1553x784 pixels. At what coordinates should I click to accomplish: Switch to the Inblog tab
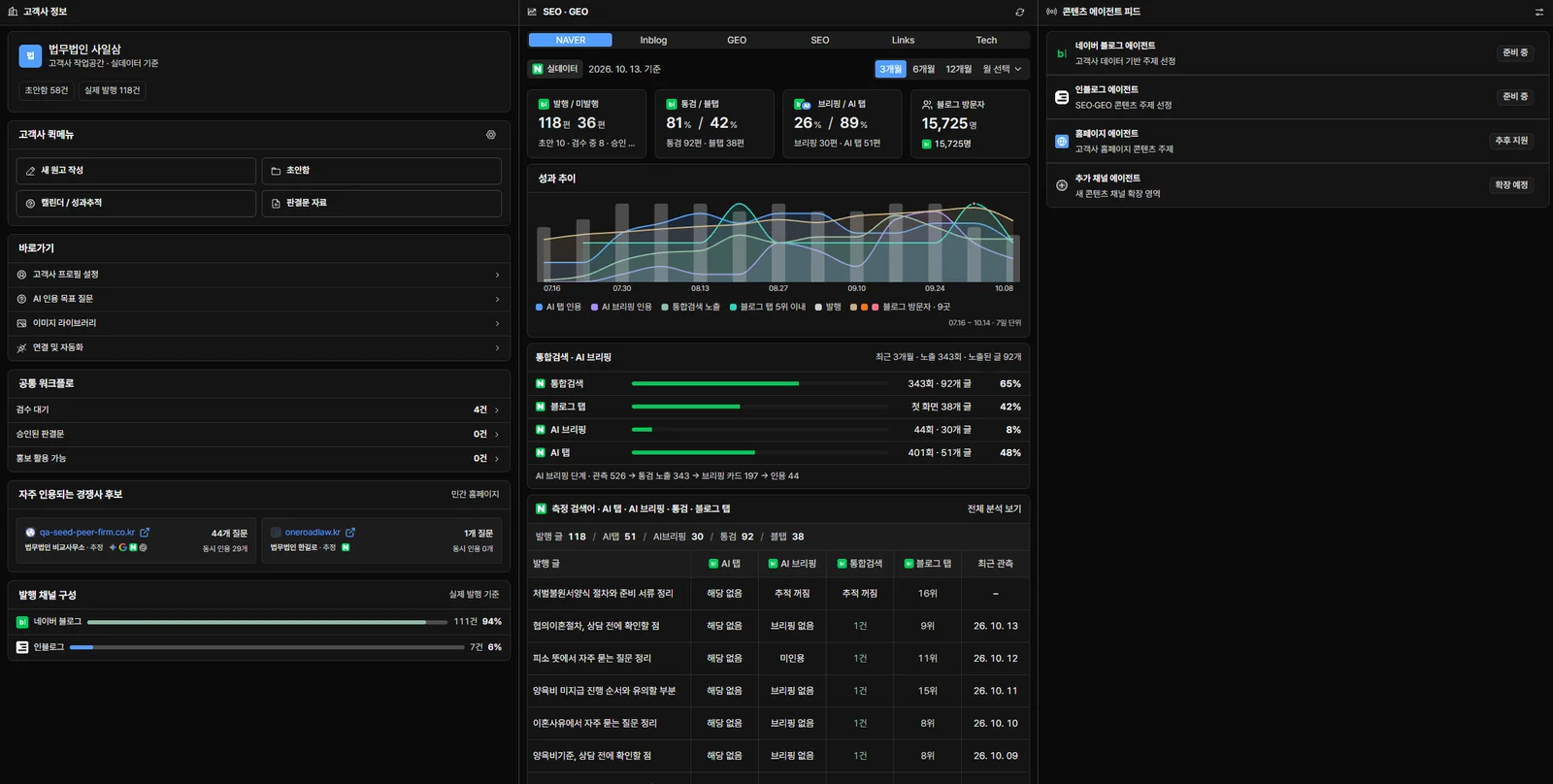pyautogui.click(x=653, y=40)
